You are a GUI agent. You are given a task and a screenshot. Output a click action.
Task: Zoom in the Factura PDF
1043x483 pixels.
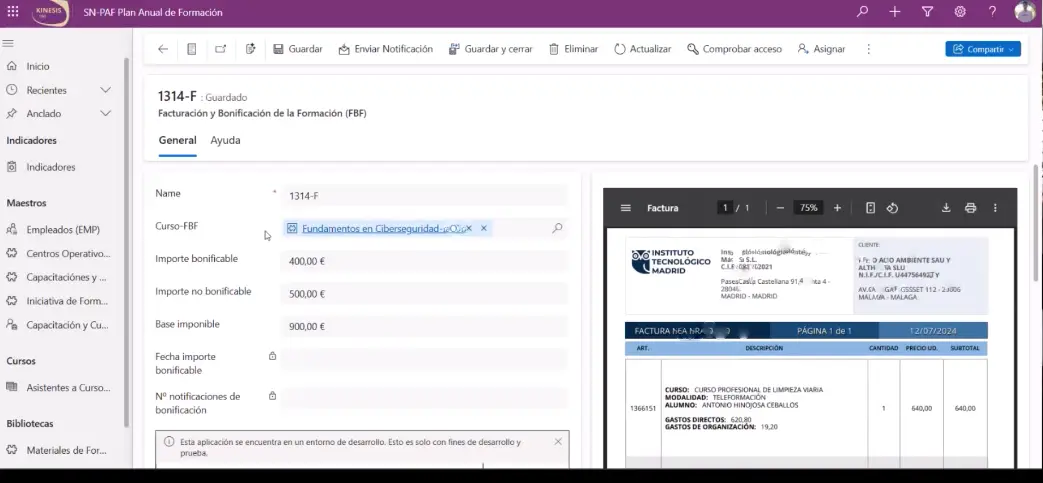(x=837, y=208)
